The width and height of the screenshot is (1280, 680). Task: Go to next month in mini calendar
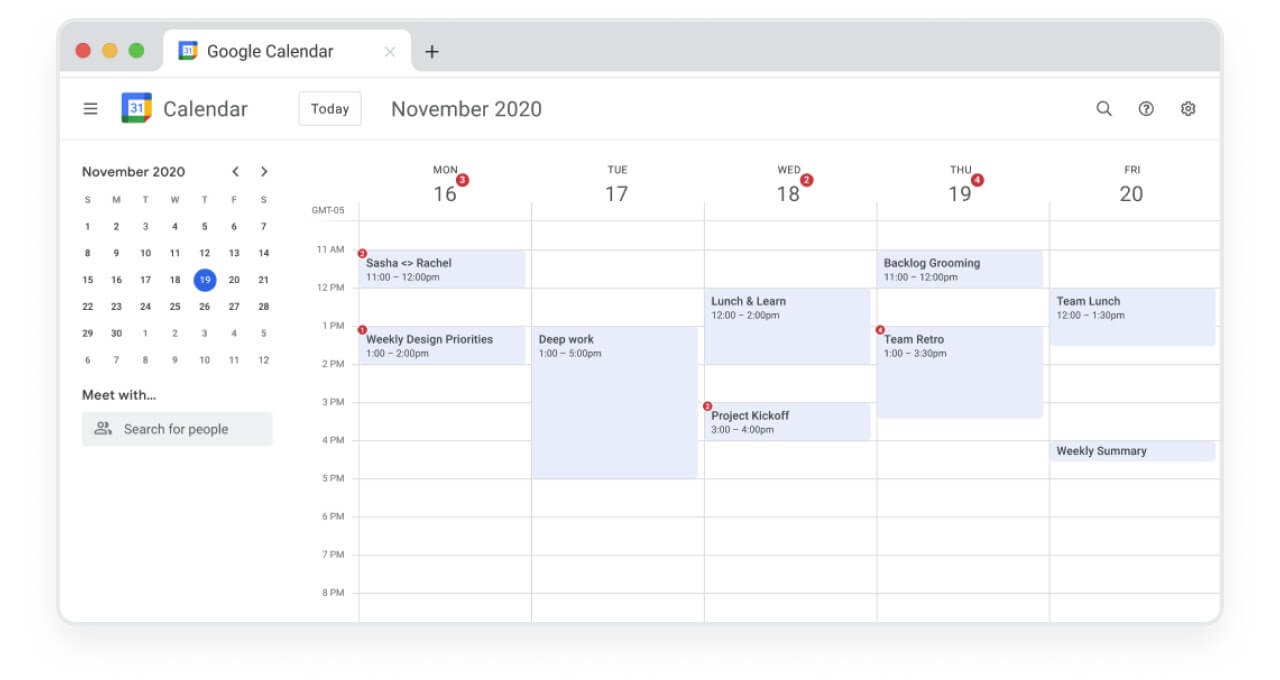[x=264, y=172]
